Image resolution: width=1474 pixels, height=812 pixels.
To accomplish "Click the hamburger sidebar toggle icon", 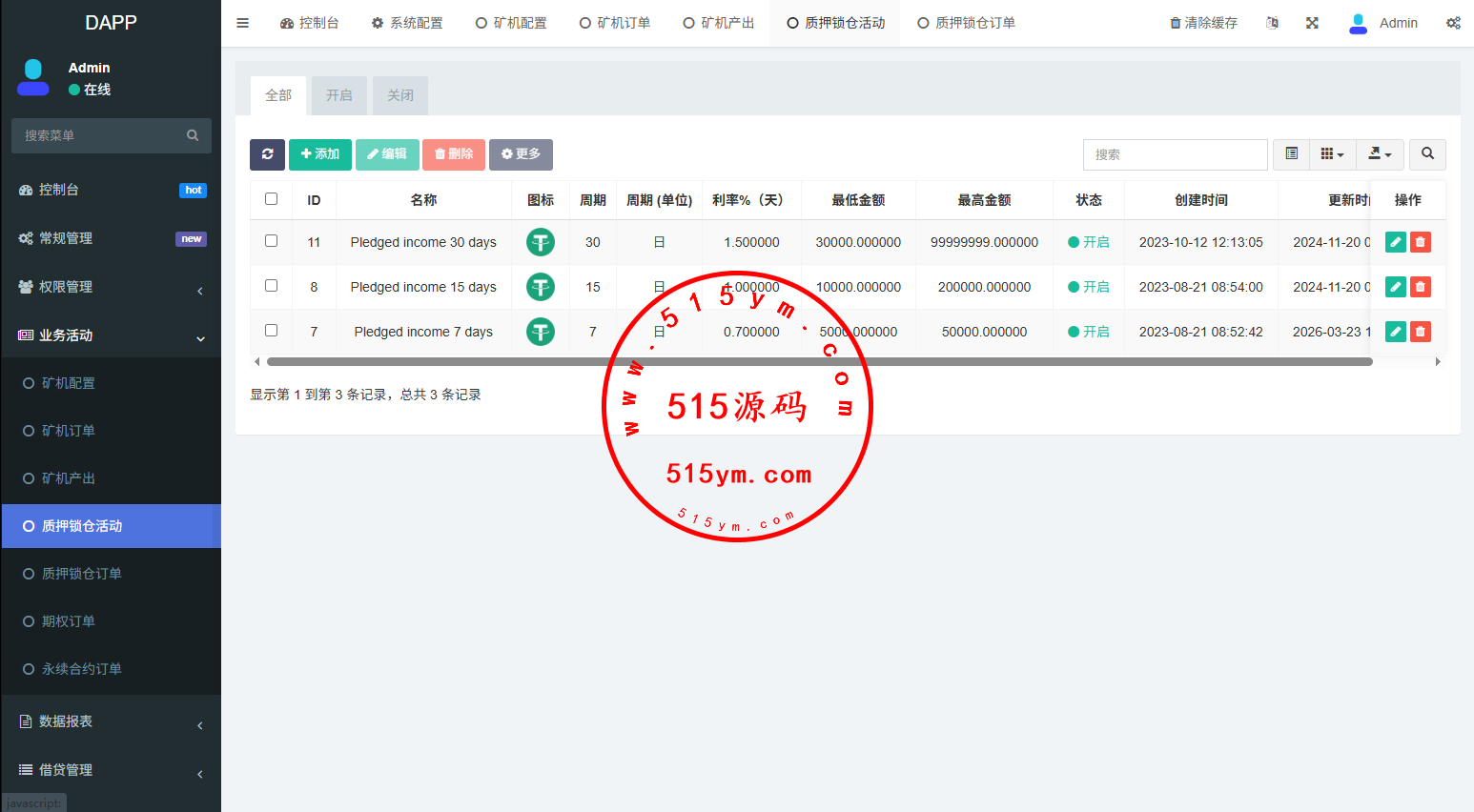I will click(243, 23).
